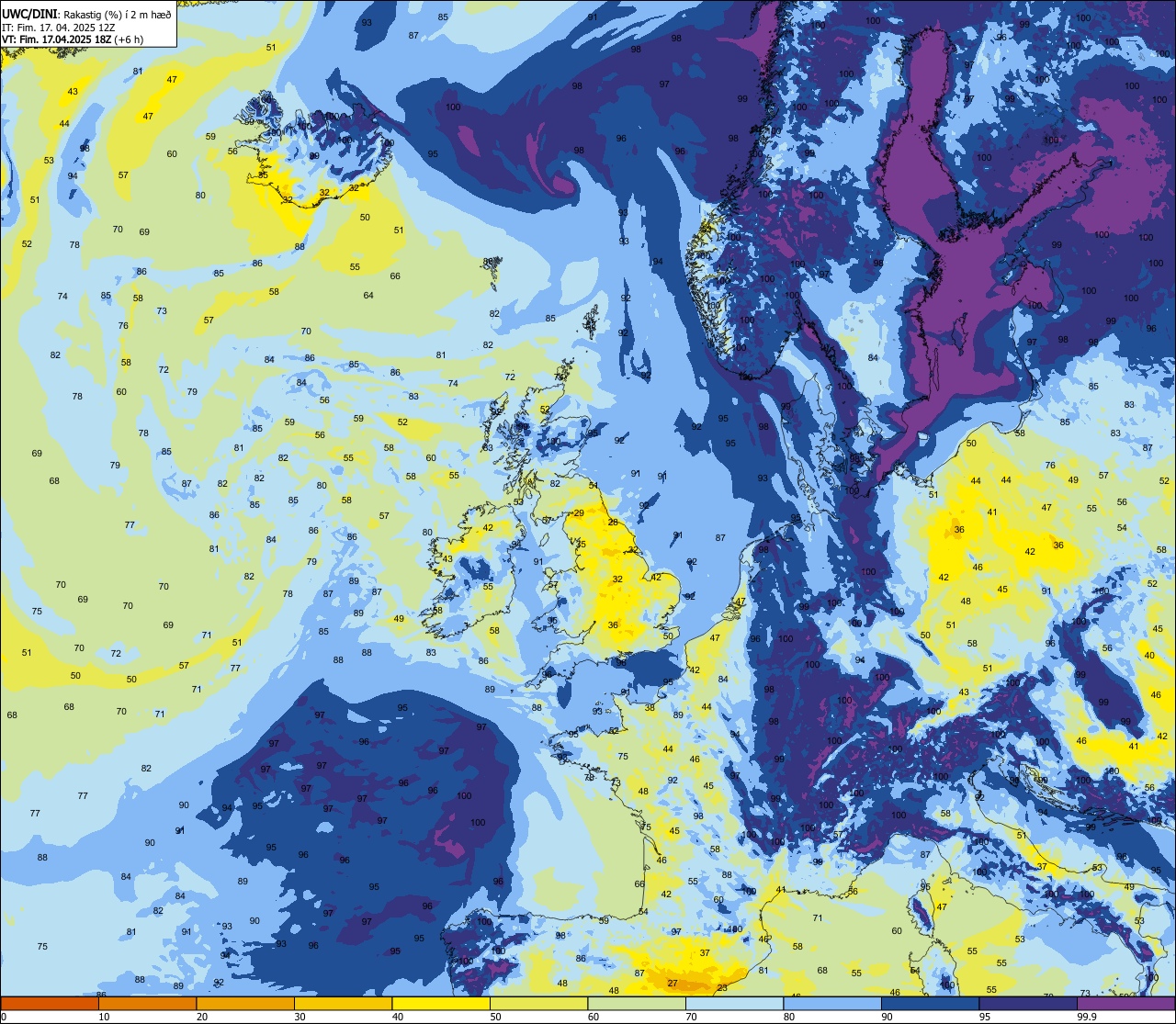The width and height of the screenshot is (1176, 1024).
Task: Click the '60' legend scale label
Action: coord(594,1017)
